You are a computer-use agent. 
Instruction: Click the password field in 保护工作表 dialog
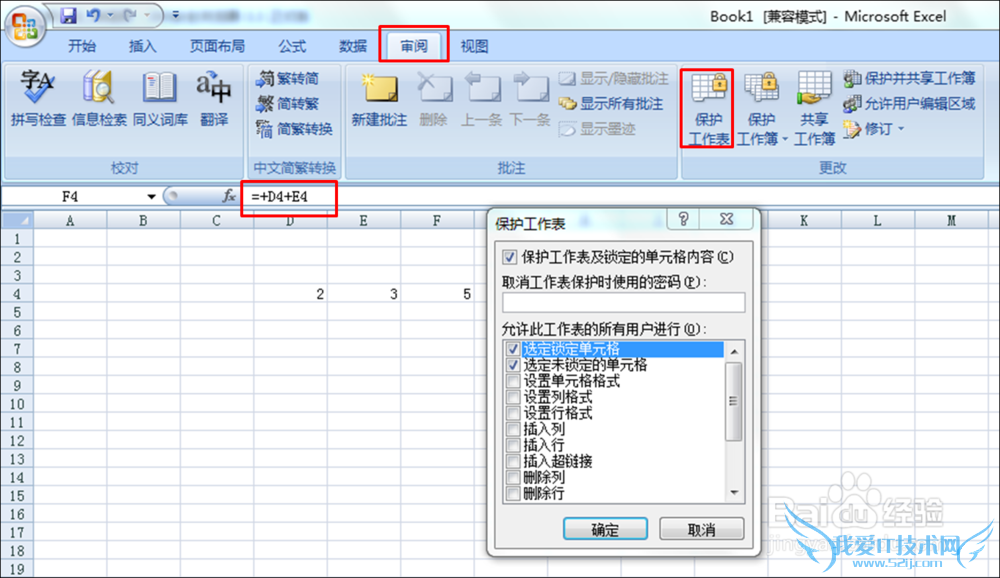[x=623, y=302]
